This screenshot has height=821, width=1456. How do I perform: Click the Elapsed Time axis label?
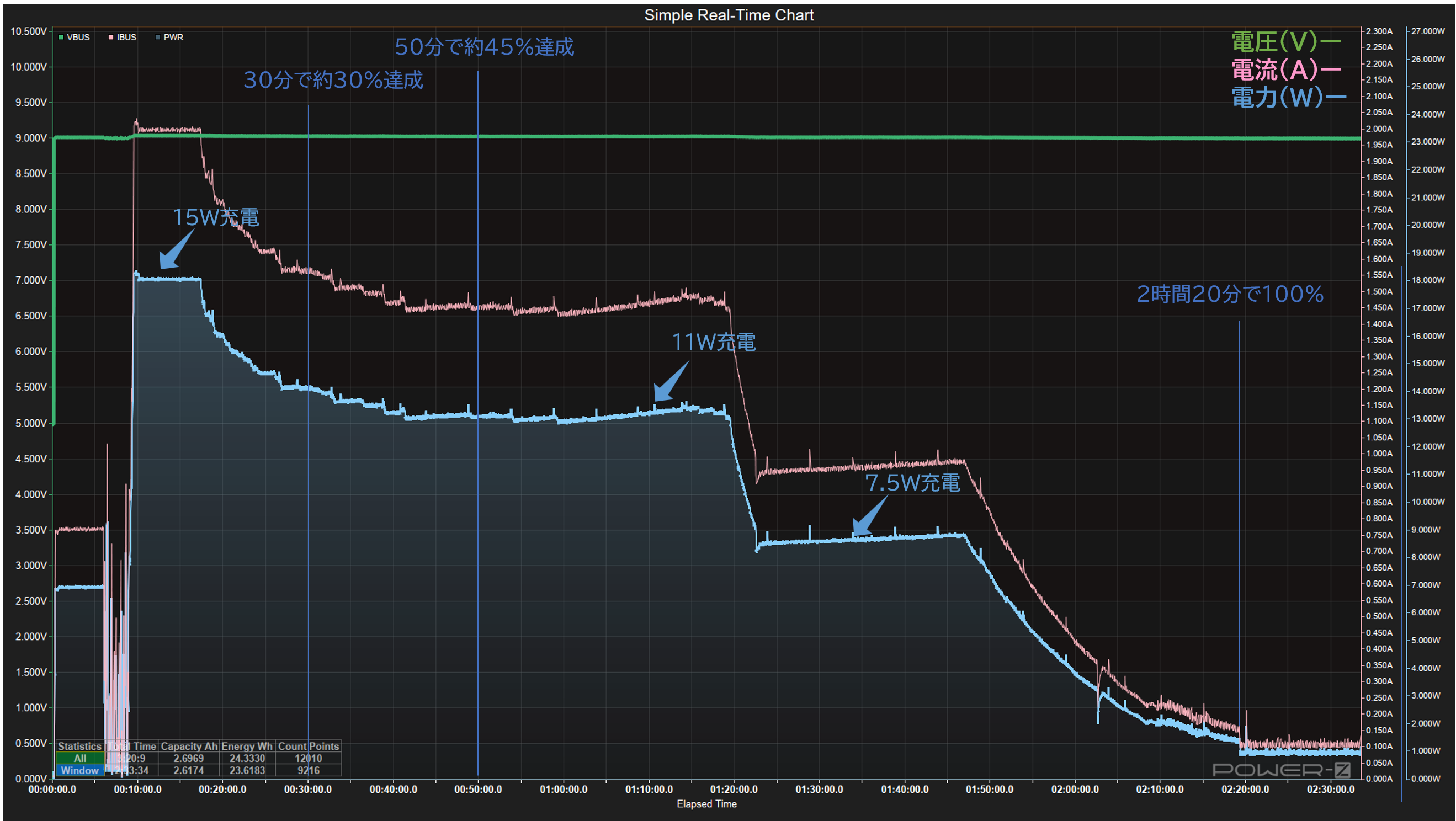[x=706, y=803]
